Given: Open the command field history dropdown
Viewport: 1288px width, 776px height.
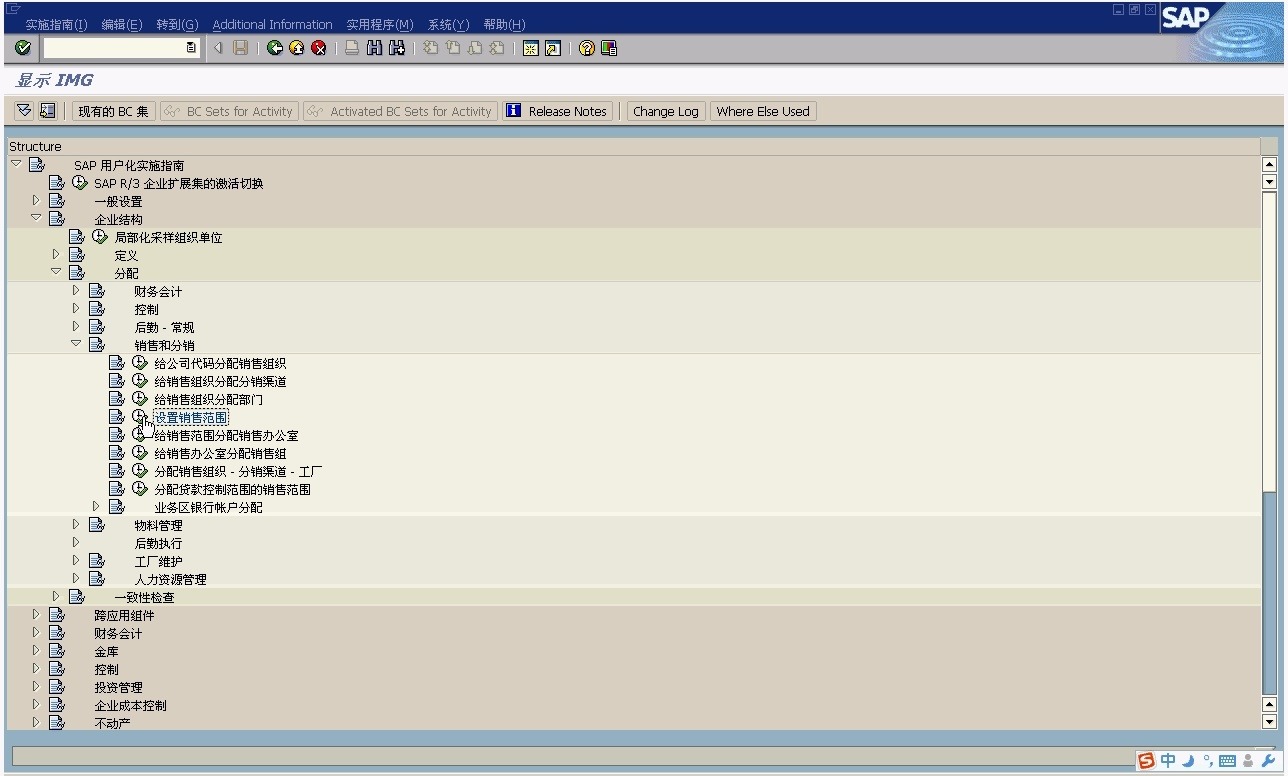Looking at the screenshot, I should (x=191, y=48).
